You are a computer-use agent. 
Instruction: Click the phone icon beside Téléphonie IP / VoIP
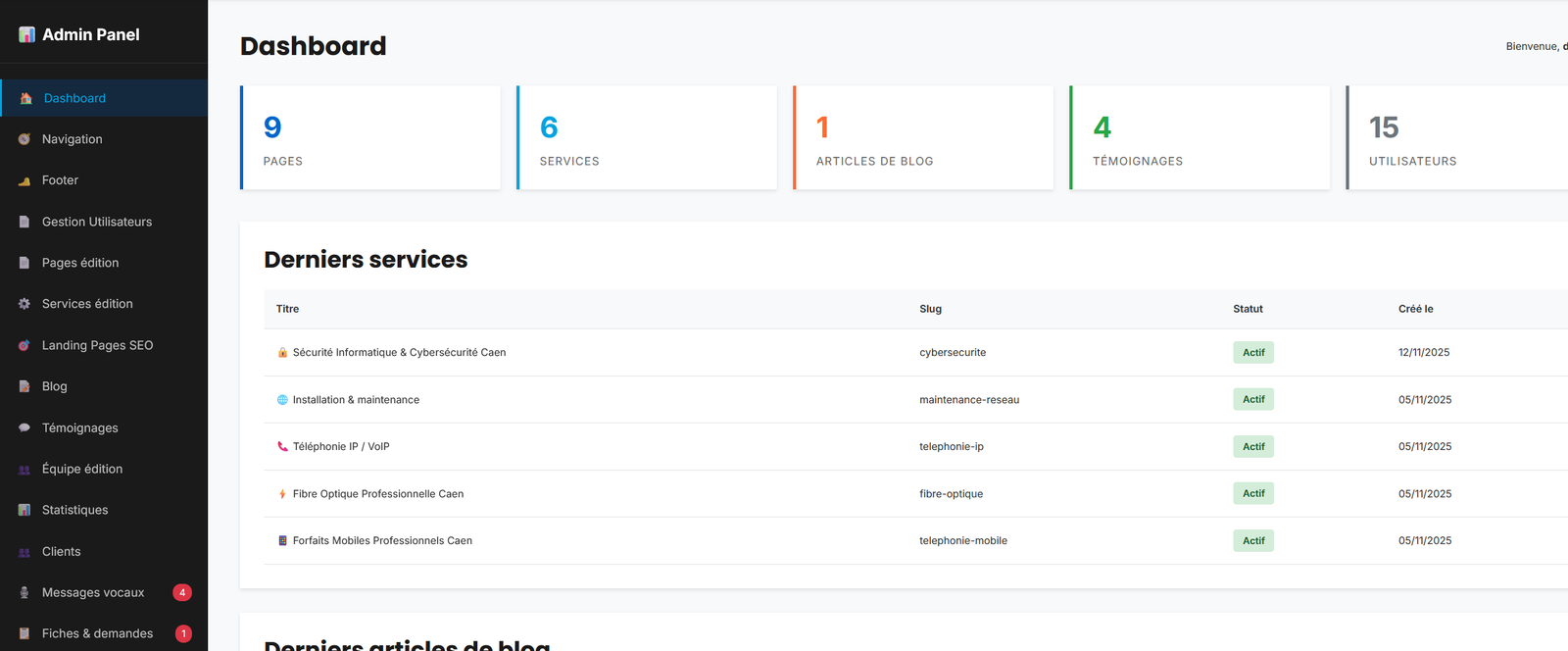coord(282,446)
